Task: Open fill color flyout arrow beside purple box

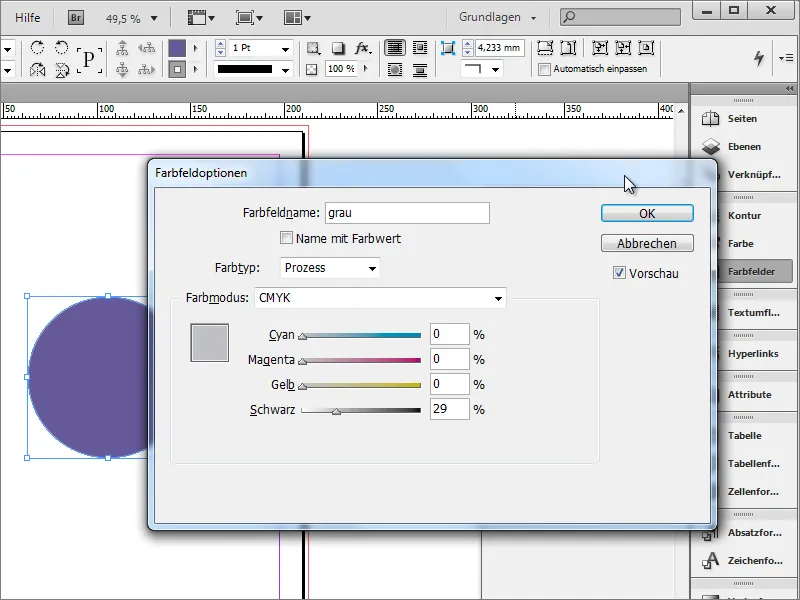Action: (x=195, y=48)
